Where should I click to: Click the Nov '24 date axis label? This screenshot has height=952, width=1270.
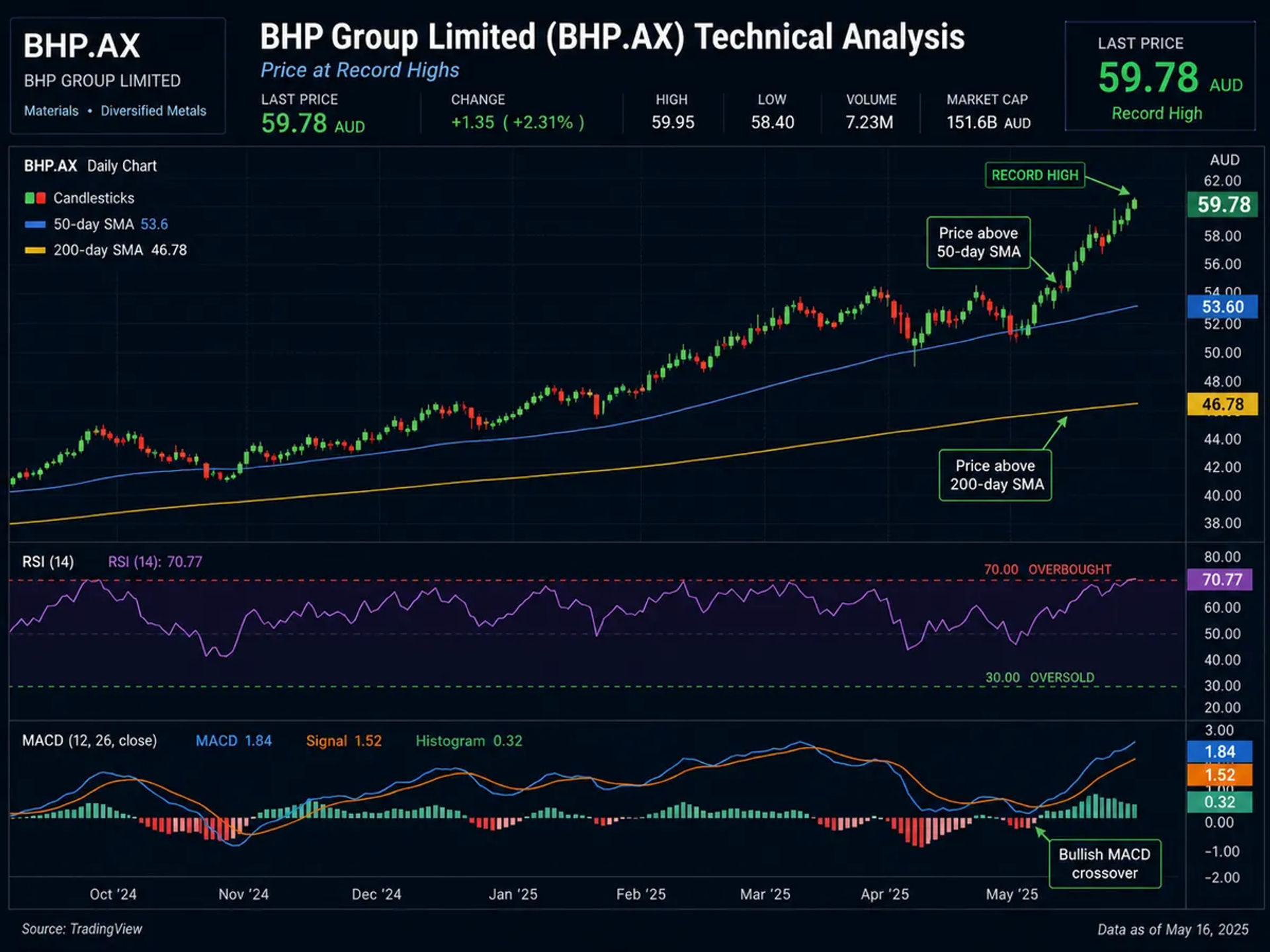coord(243,894)
